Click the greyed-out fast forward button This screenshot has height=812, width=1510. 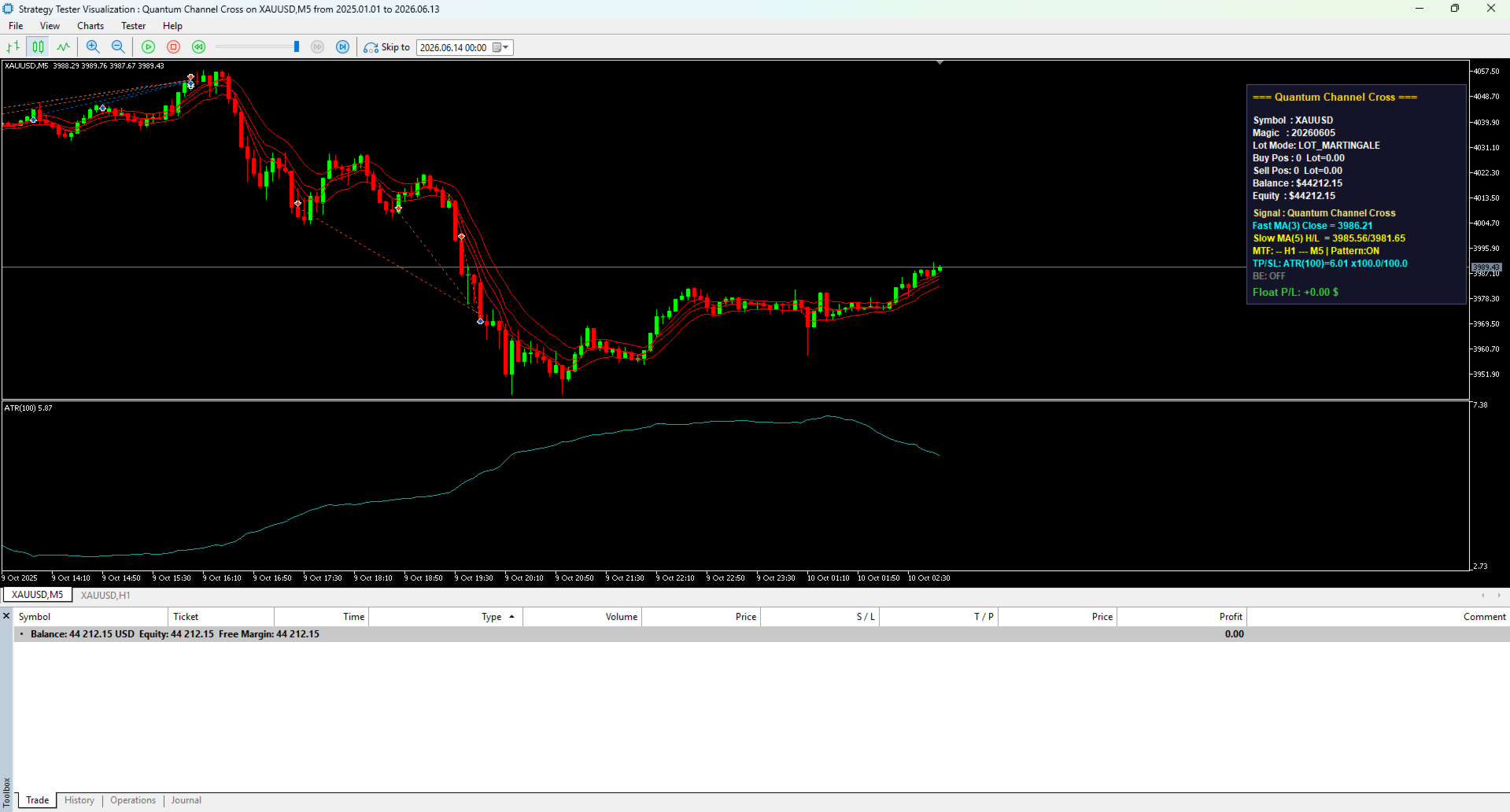pyautogui.click(x=318, y=47)
